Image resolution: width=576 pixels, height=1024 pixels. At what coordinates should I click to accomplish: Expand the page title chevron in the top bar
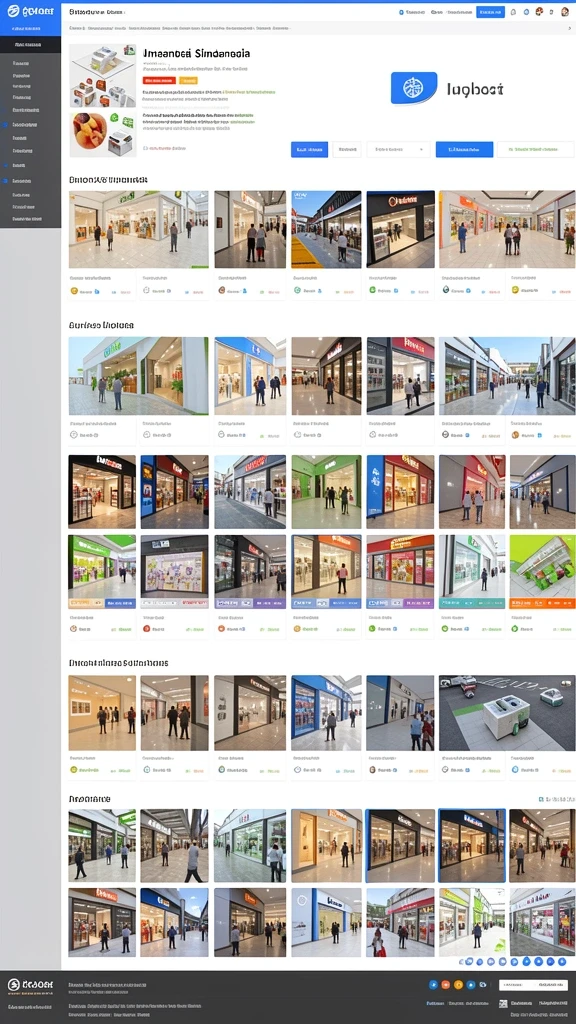pyautogui.click(x=125, y=12)
